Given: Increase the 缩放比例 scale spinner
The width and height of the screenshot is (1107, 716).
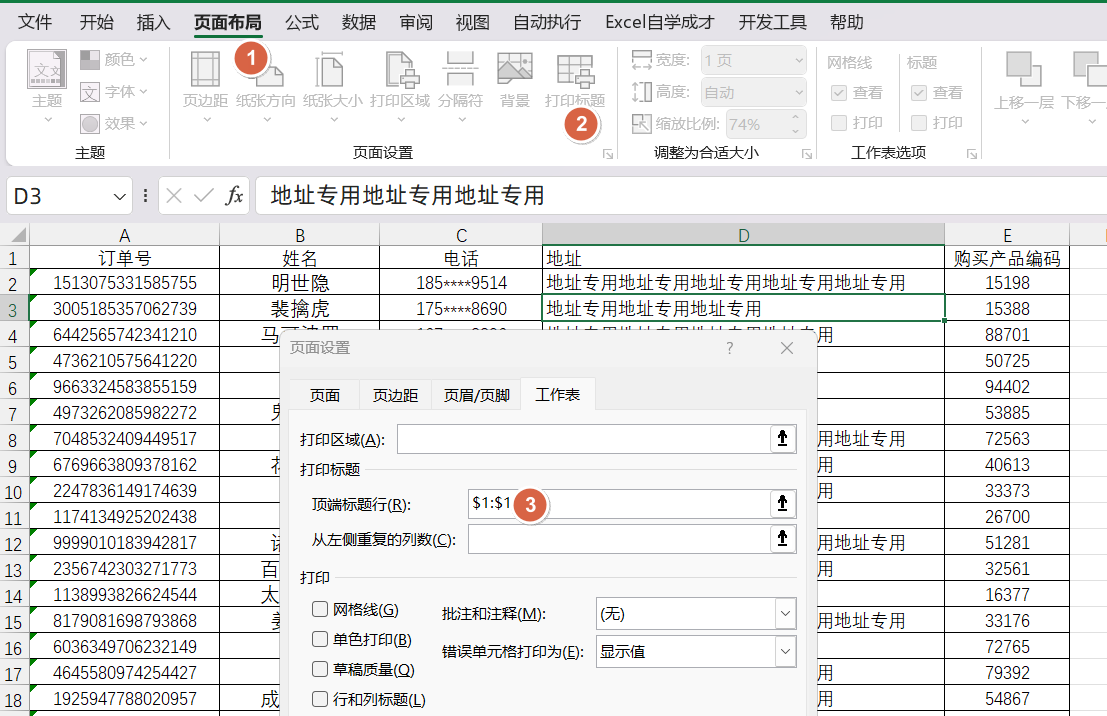Looking at the screenshot, I should click(x=796, y=117).
